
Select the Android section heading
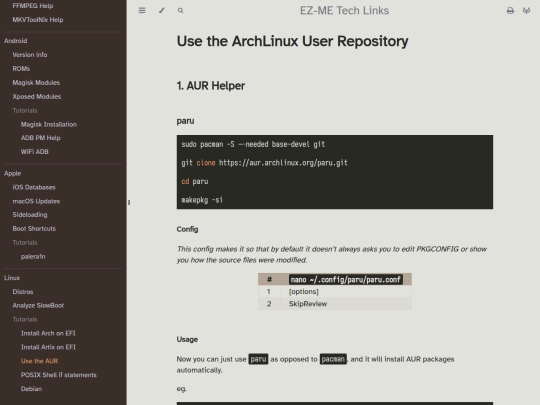[15, 41]
